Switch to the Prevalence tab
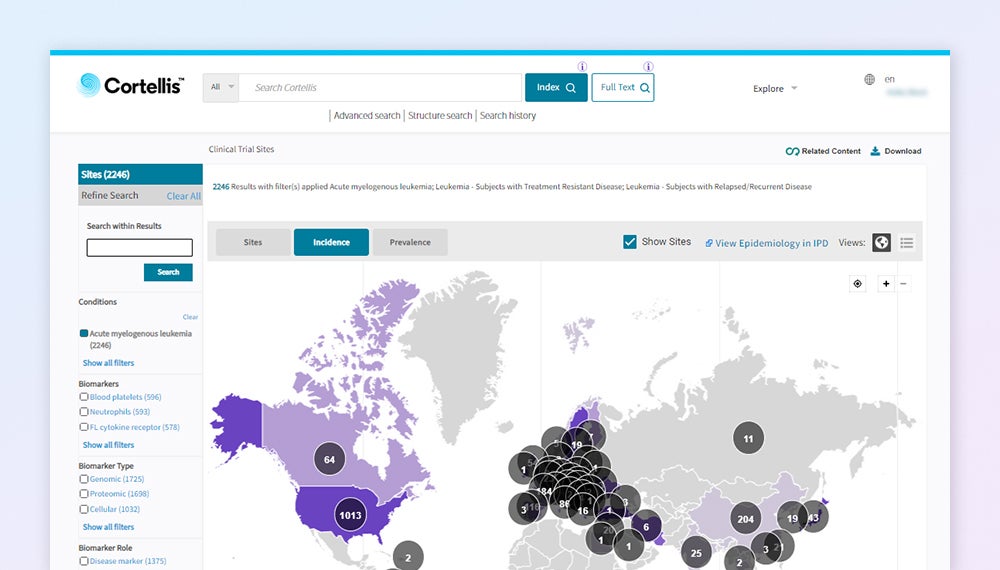Viewport: 1000px width, 570px height. pos(410,242)
